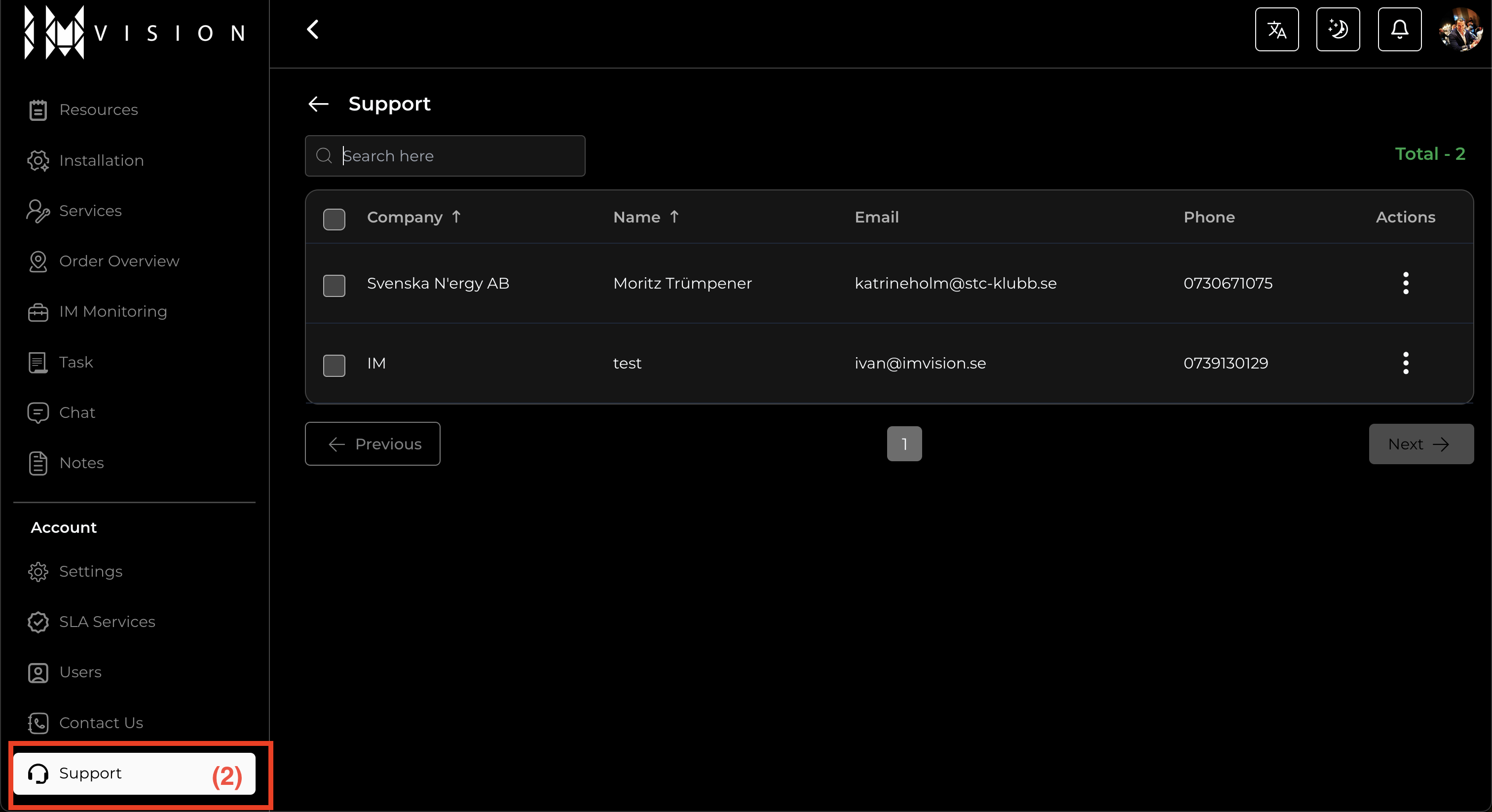This screenshot has height=812, width=1492.
Task: Go back using arrow beside Support title
Action: (319, 104)
